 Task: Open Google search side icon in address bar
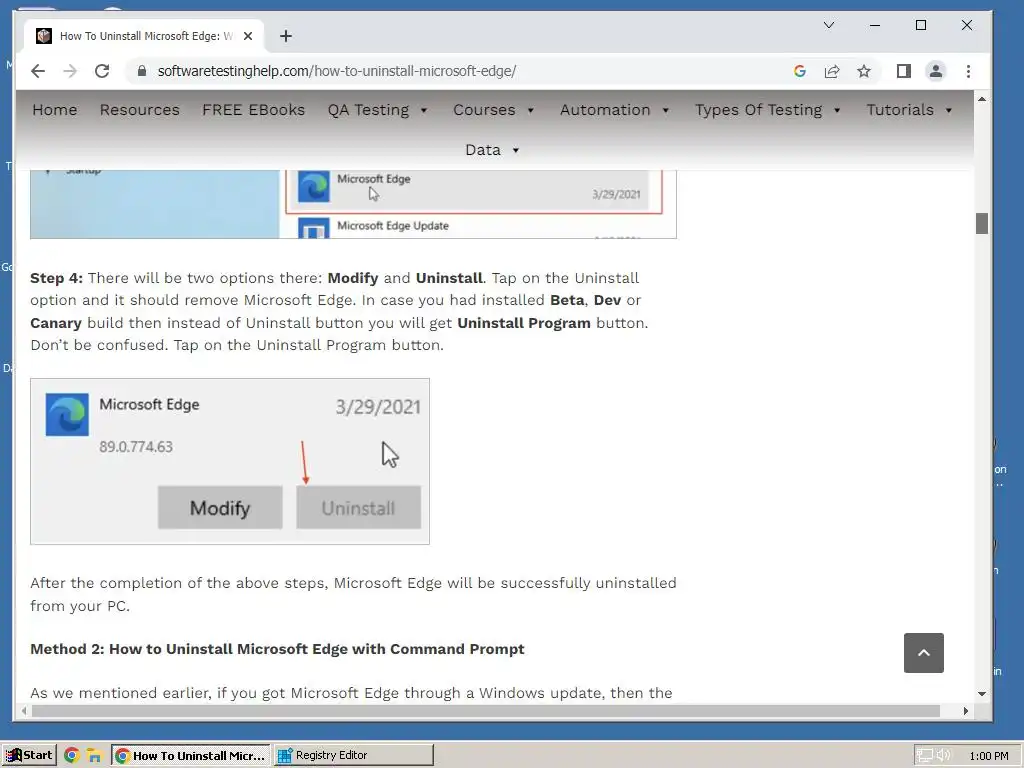tap(799, 71)
